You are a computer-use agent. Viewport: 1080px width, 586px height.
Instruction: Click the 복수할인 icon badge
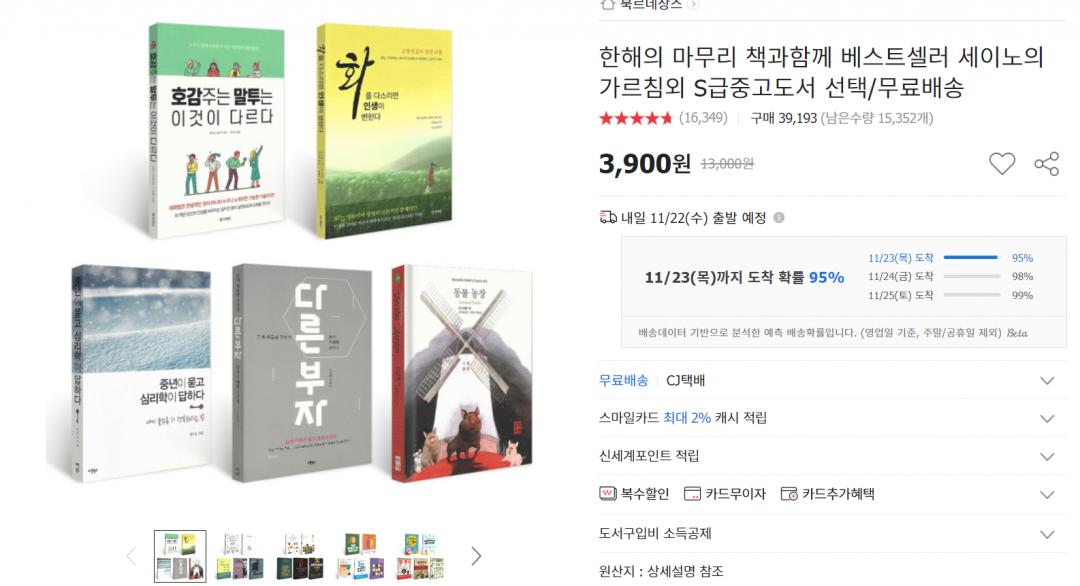608,494
